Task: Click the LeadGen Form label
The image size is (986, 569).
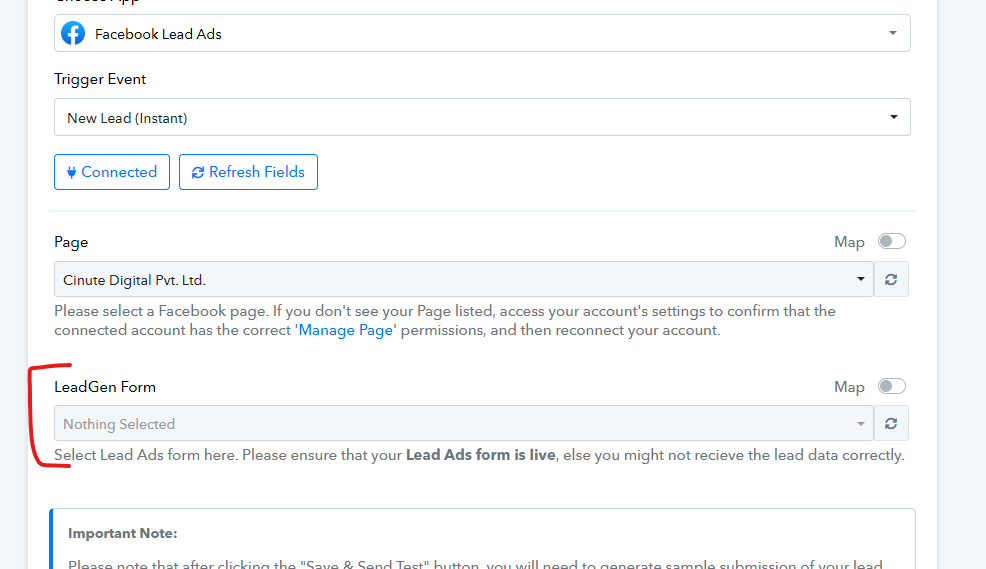Action: (x=105, y=387)
